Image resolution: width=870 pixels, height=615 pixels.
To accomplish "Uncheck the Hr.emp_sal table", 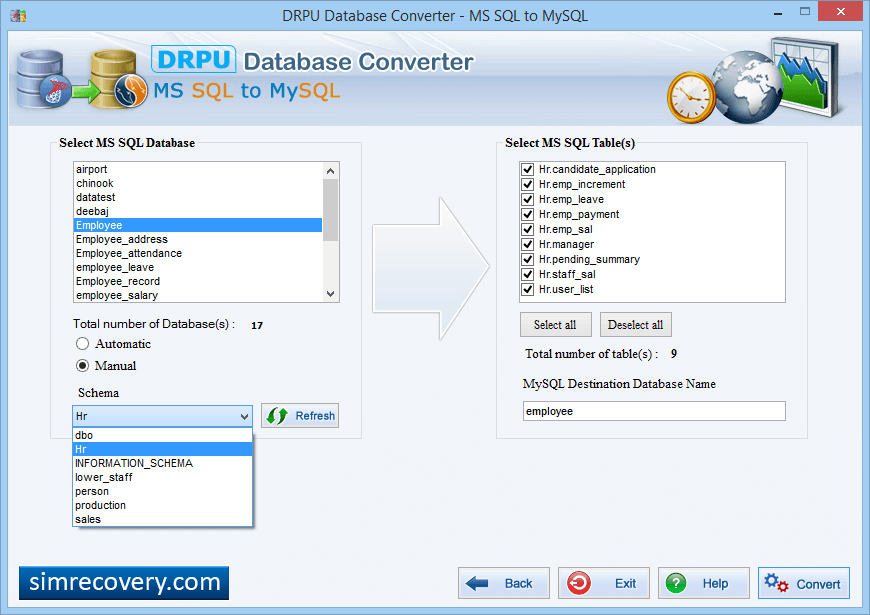I will coord(527,229).
